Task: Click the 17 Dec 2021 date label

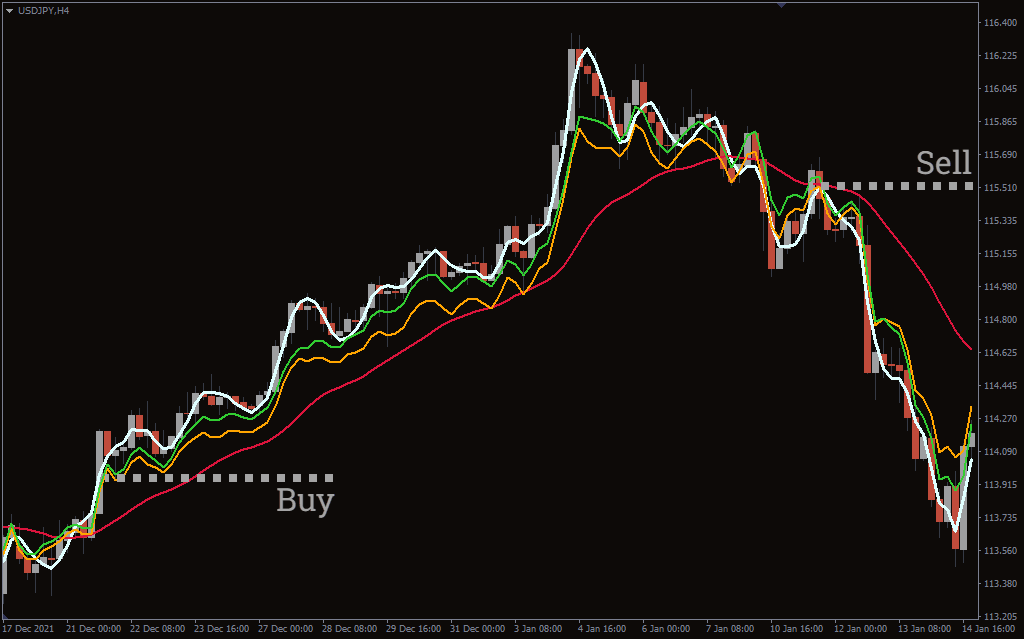Action: coord(29,629)
